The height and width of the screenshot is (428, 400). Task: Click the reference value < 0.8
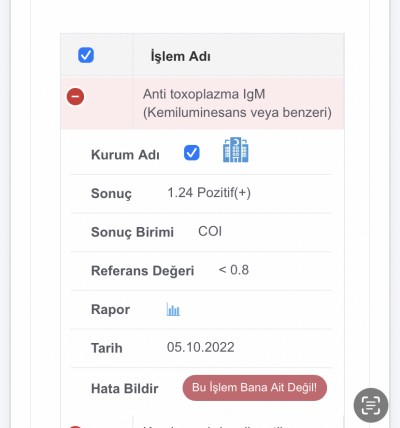tap(234, 270)
